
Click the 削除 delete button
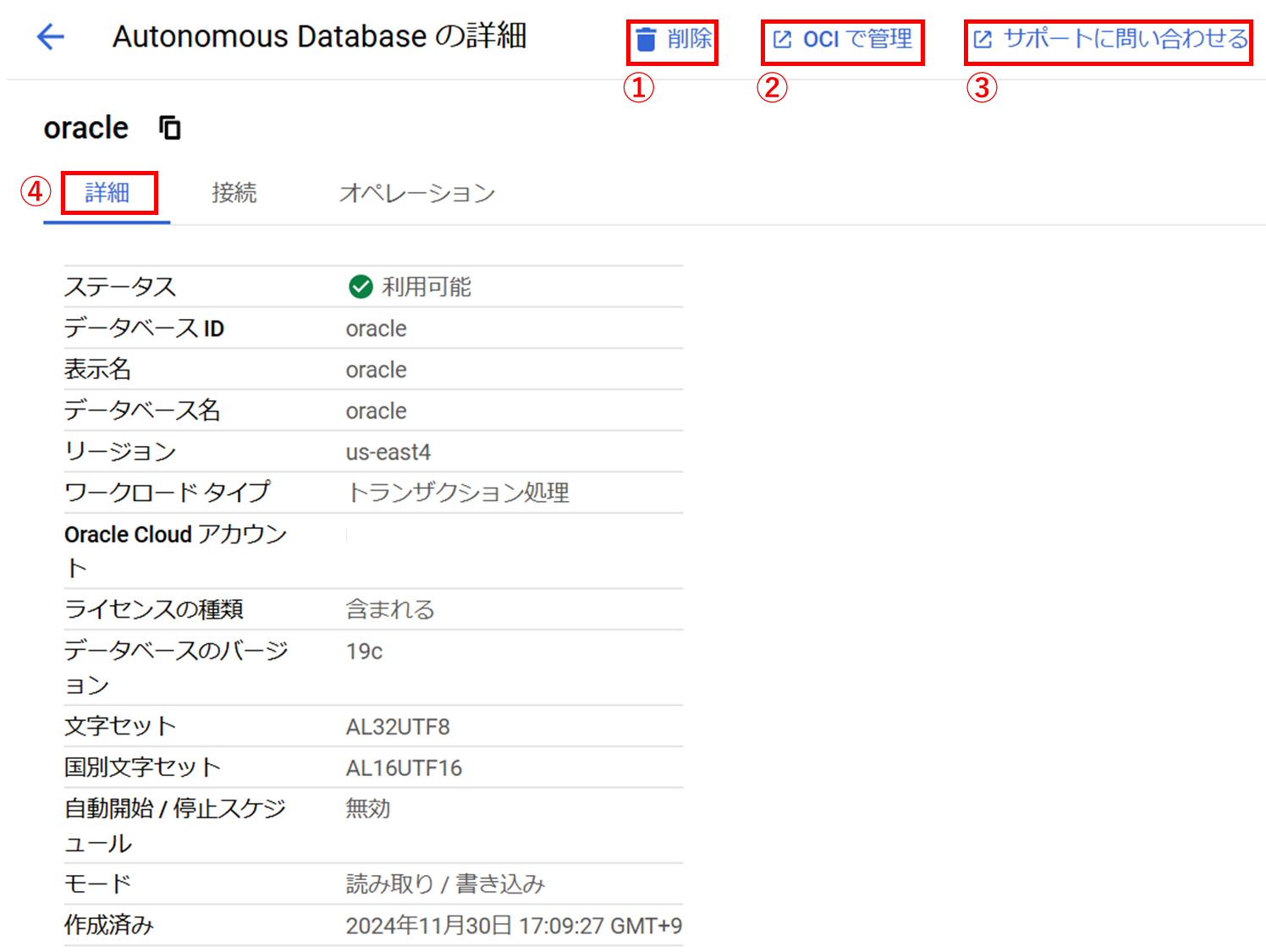(x=673, y=39)
